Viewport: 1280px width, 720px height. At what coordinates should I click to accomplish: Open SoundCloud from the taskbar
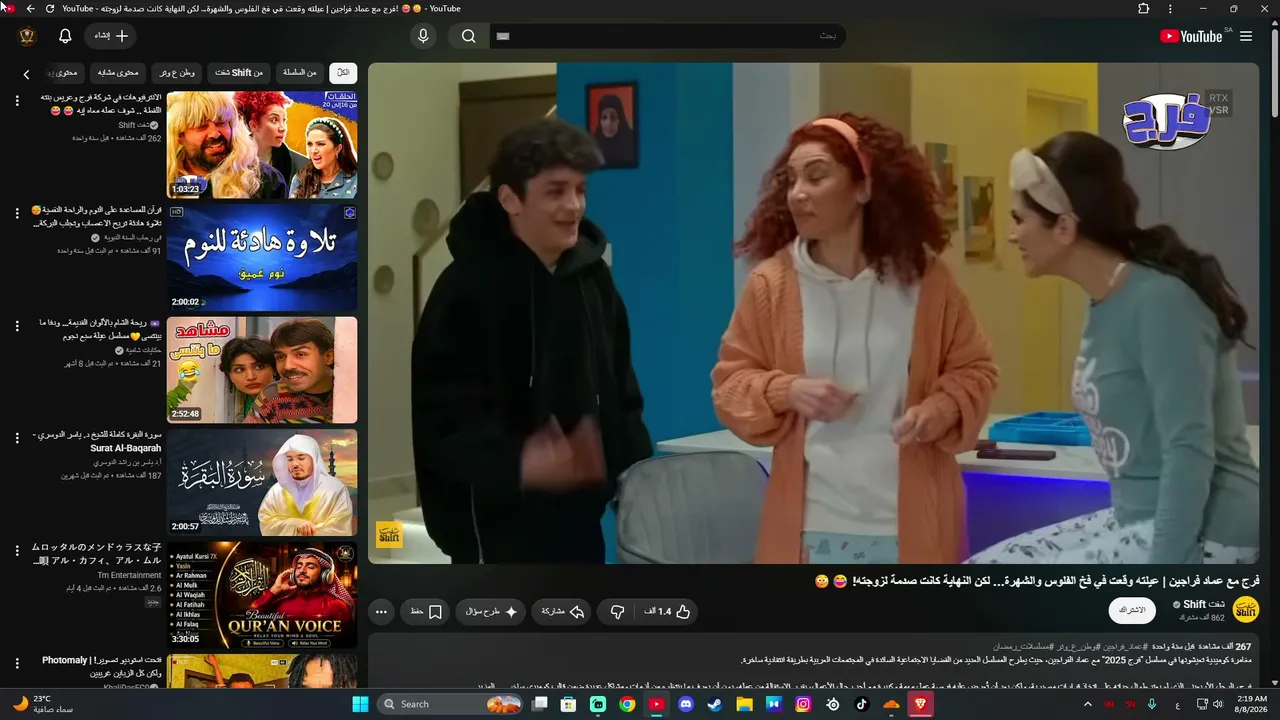pos(891,704)
